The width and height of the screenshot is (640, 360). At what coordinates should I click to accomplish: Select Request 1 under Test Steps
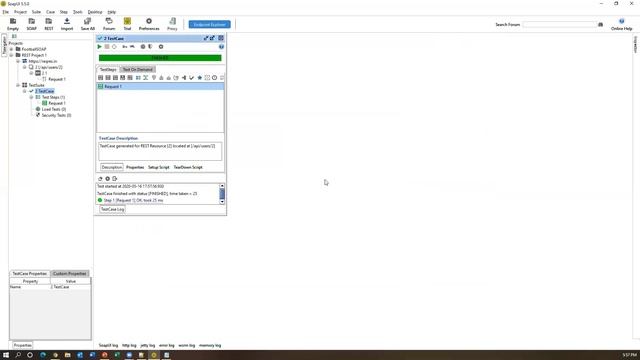[x=56, y=103]
